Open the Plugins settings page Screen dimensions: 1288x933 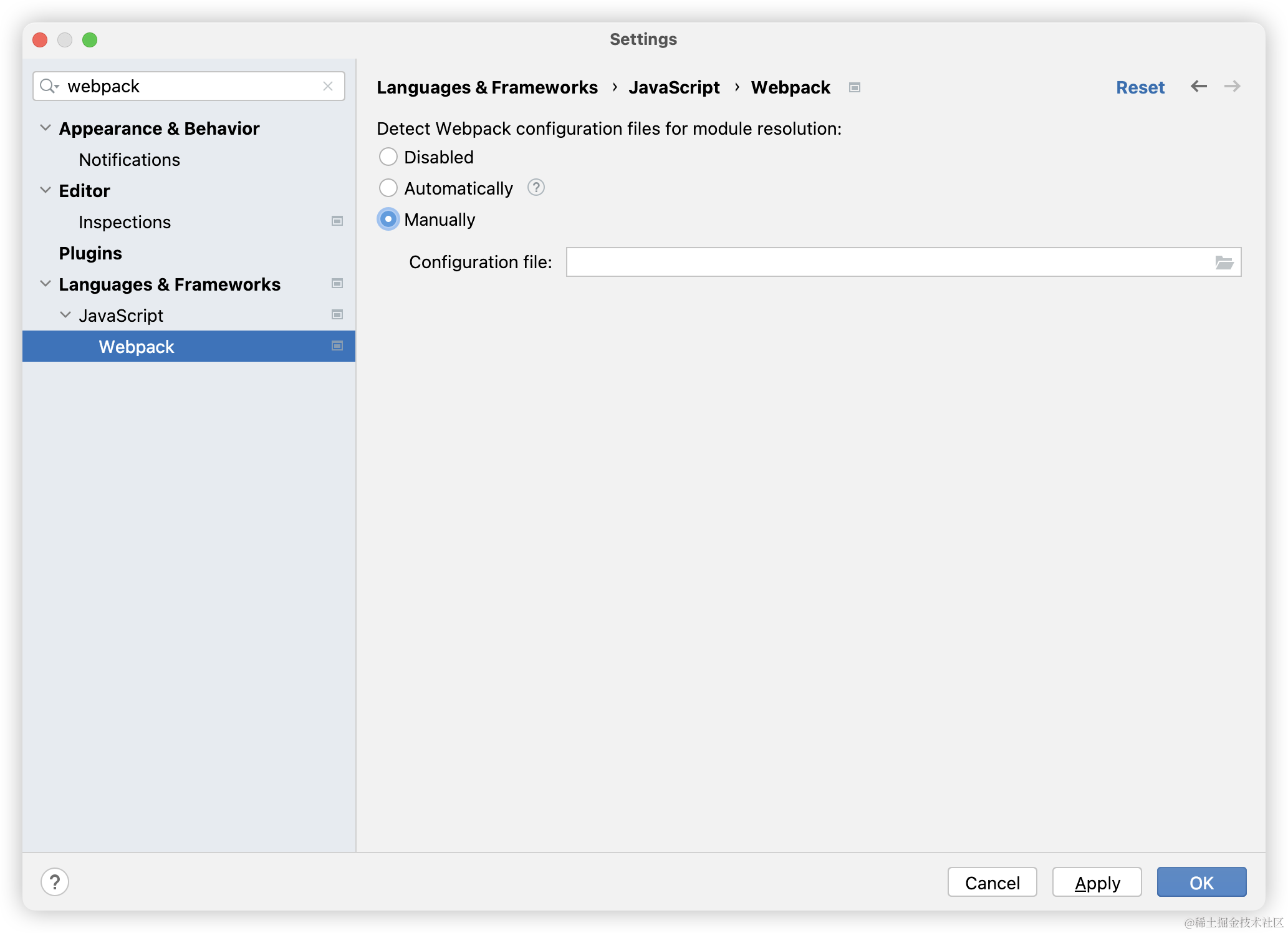point(90,253)
